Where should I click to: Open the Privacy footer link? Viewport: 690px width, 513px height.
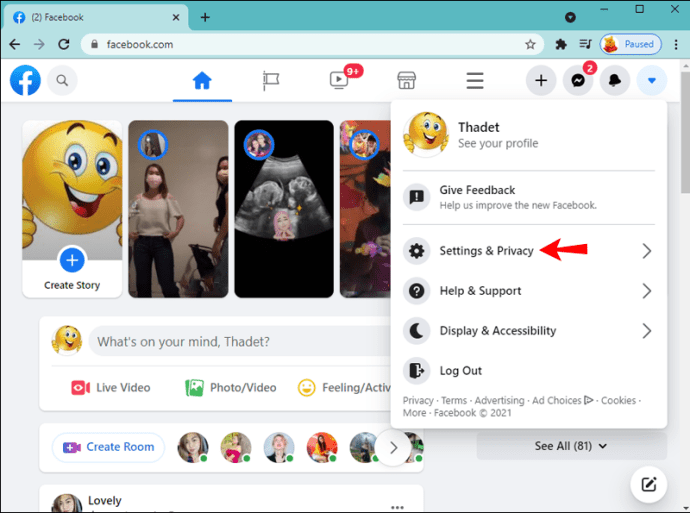coord(418,400)
